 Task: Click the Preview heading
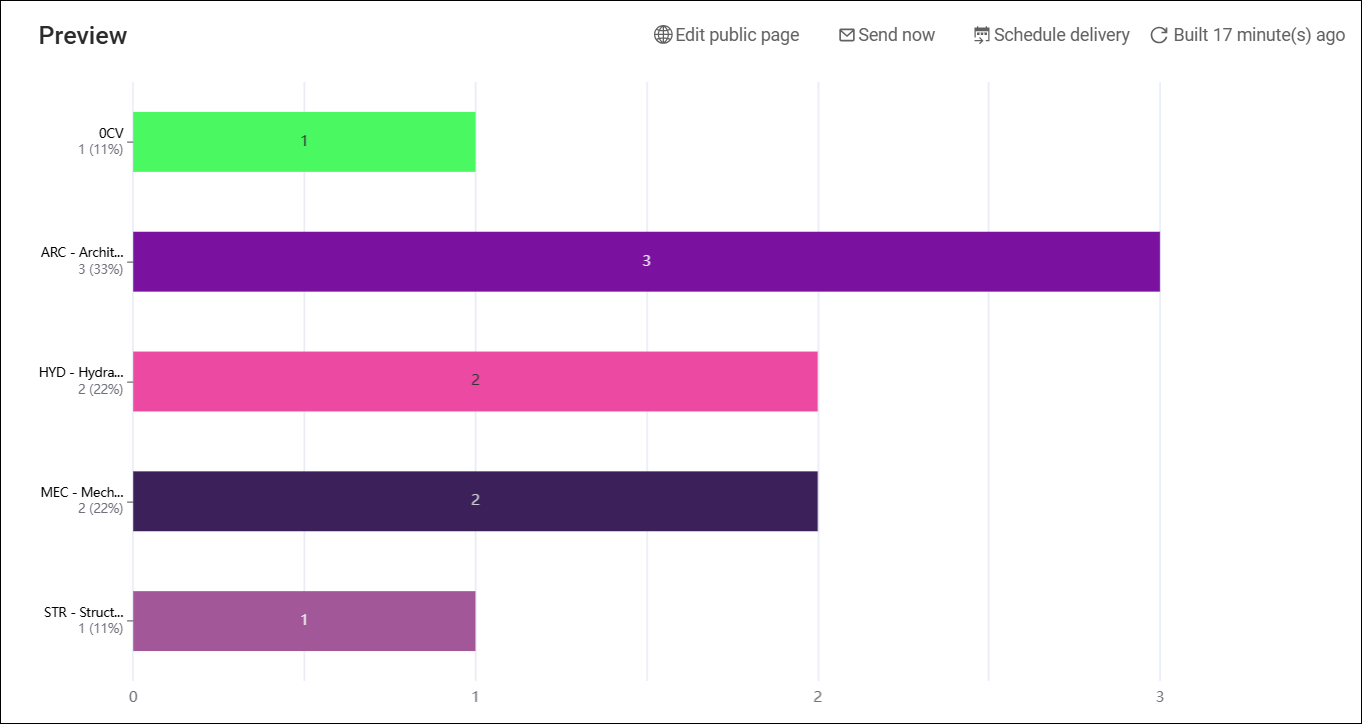tap(83, 36)
